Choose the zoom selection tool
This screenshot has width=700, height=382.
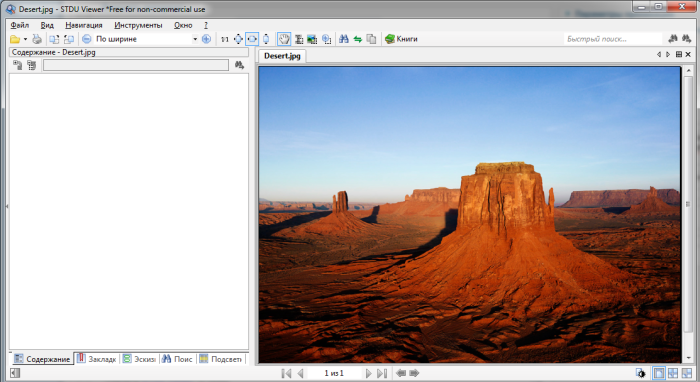326,39
